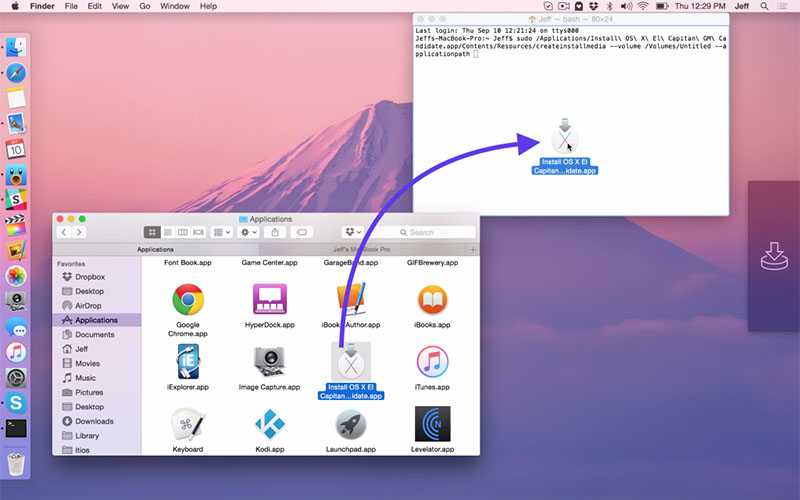Select the iBooks.app icon
This screenshot has width=800, height=500.
click(x=432, y=299)
